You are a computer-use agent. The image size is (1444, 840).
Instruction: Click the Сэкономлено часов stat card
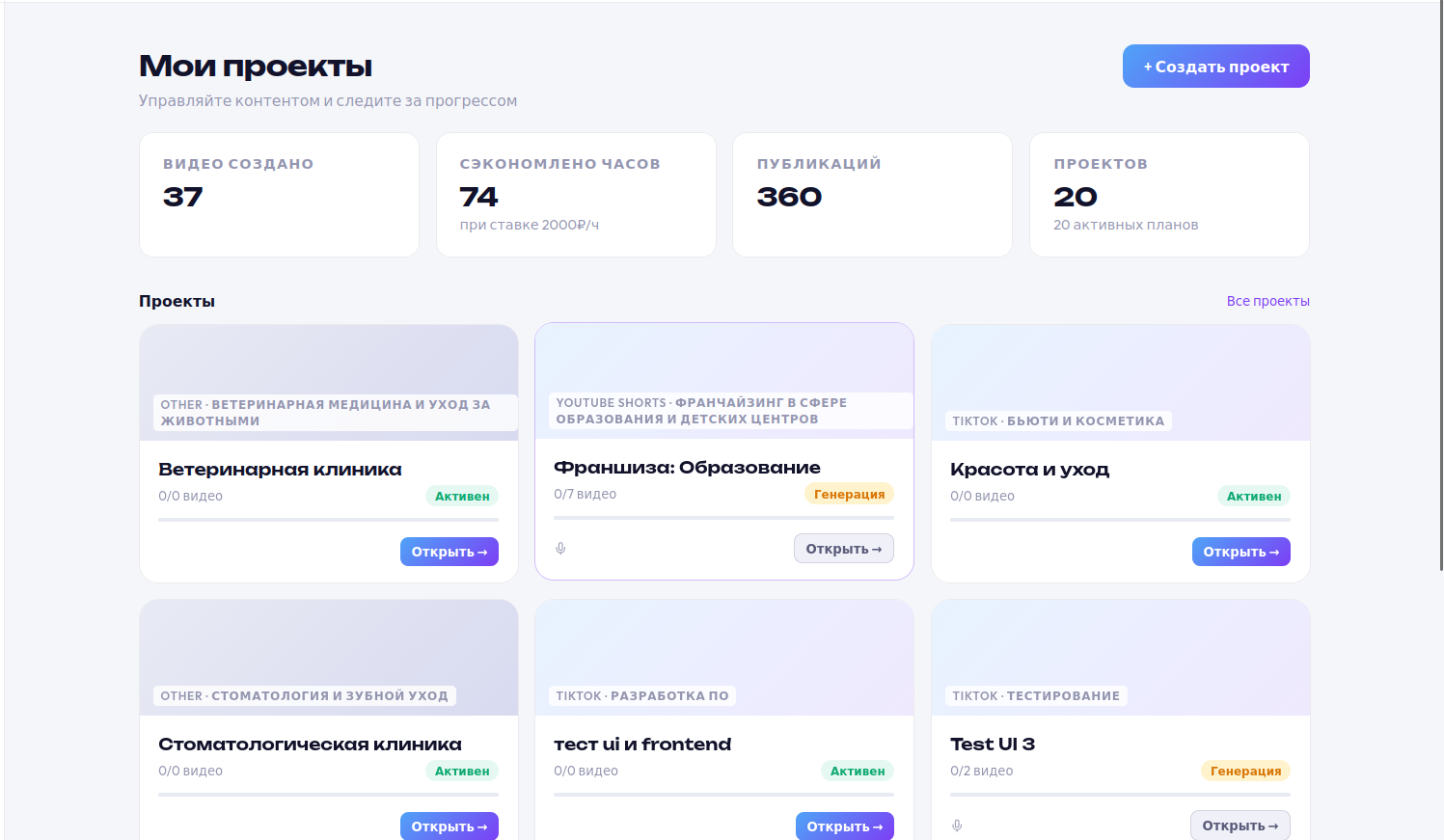pos(576,195)
